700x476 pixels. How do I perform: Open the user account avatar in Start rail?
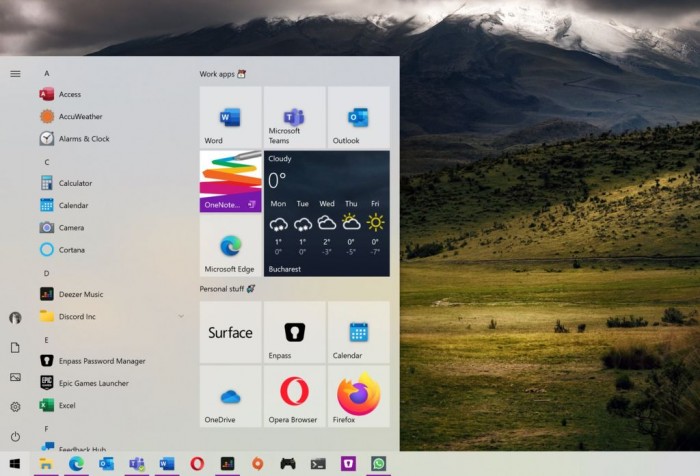15,317
